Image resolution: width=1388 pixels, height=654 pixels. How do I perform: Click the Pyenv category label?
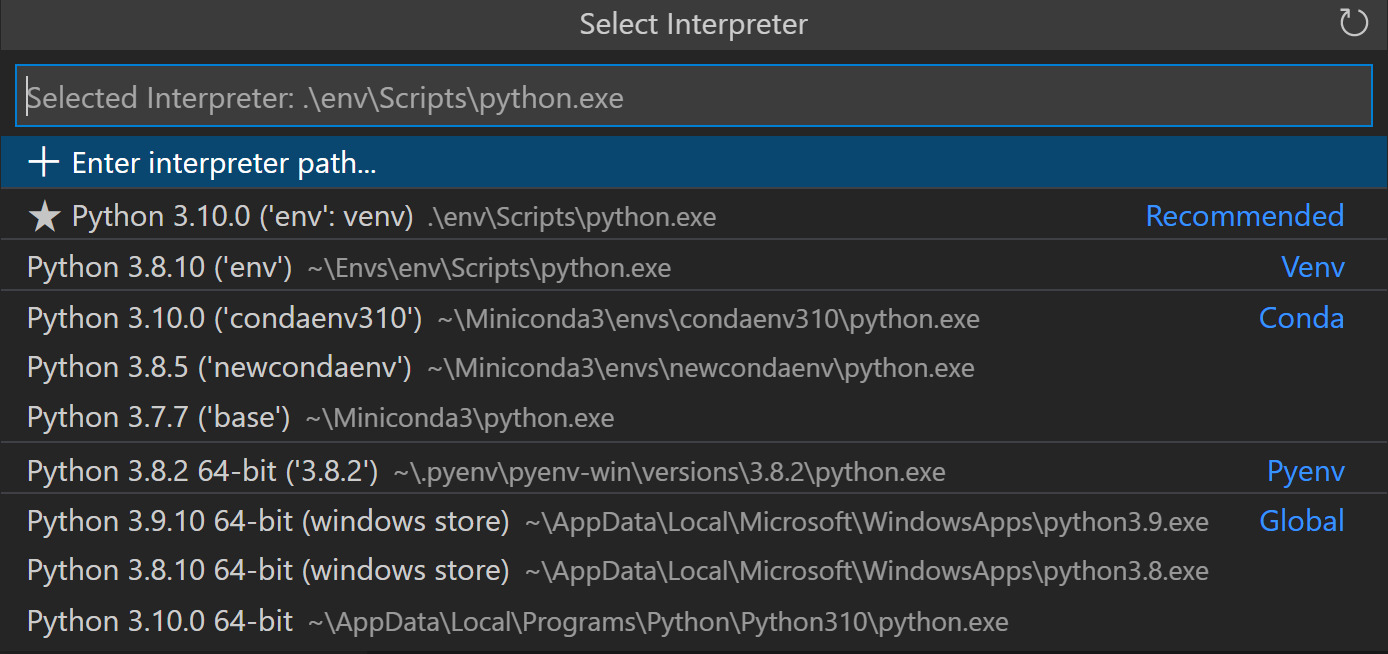1306,470
